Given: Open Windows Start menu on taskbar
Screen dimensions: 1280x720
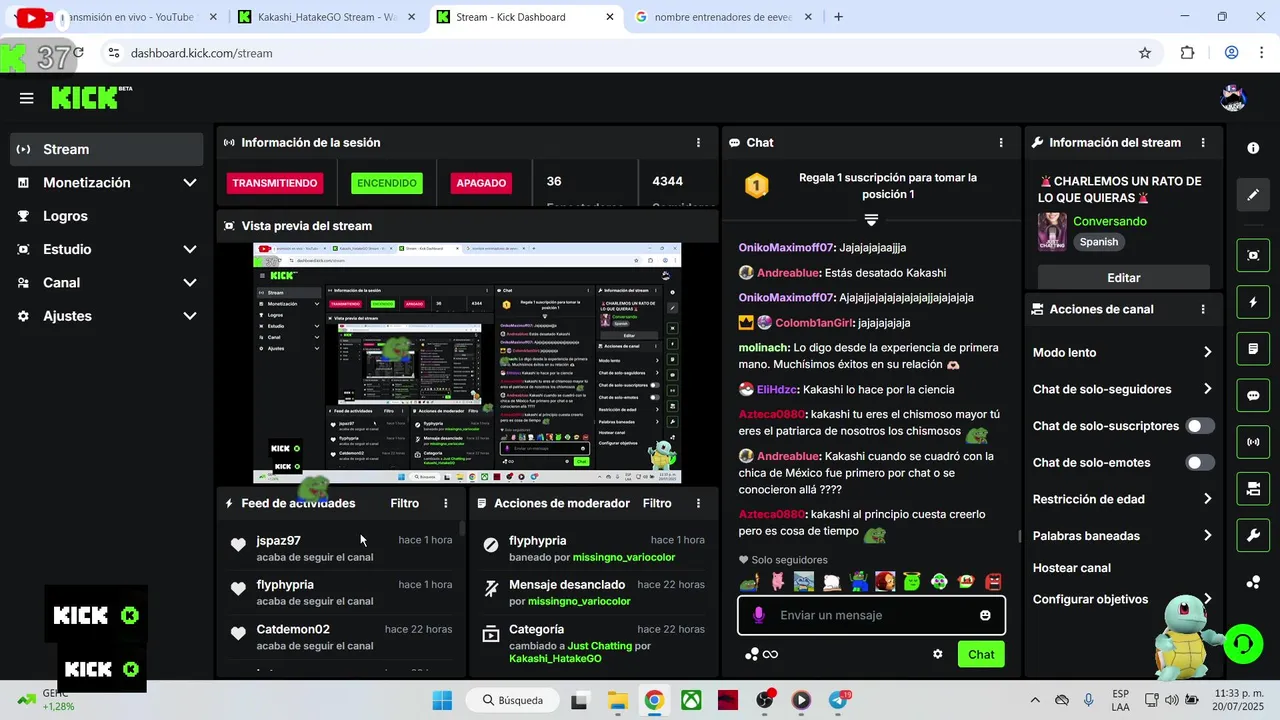Looking at the screenshot, I should pos(442,700).
